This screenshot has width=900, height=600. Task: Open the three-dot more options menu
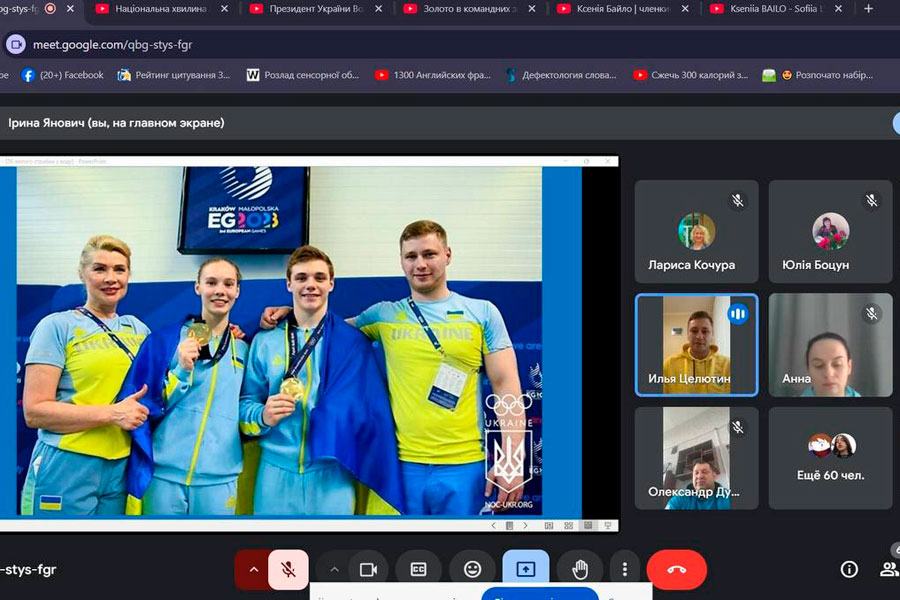point(625,569)
